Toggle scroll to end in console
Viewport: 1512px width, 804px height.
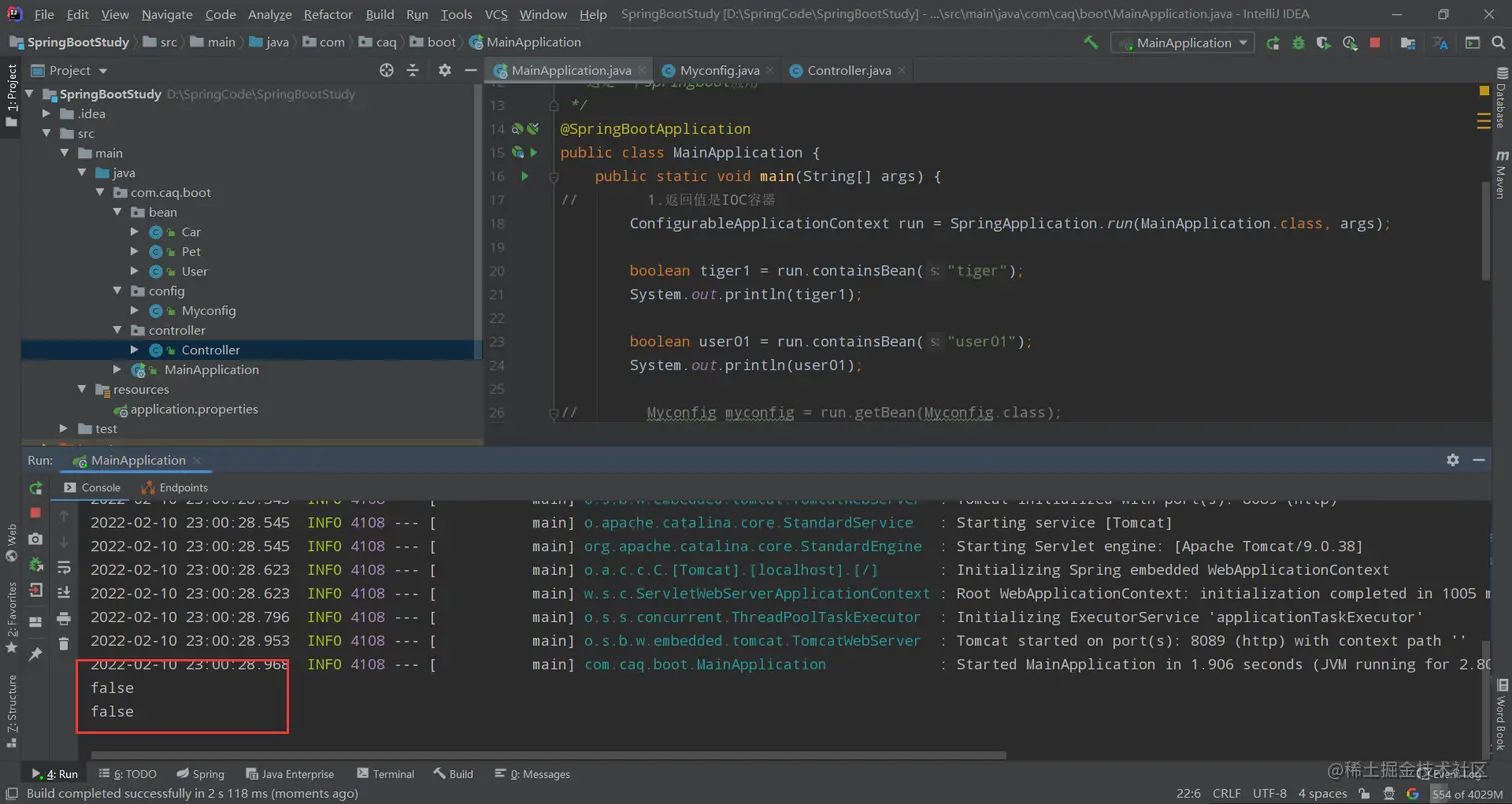pos(64,593)
